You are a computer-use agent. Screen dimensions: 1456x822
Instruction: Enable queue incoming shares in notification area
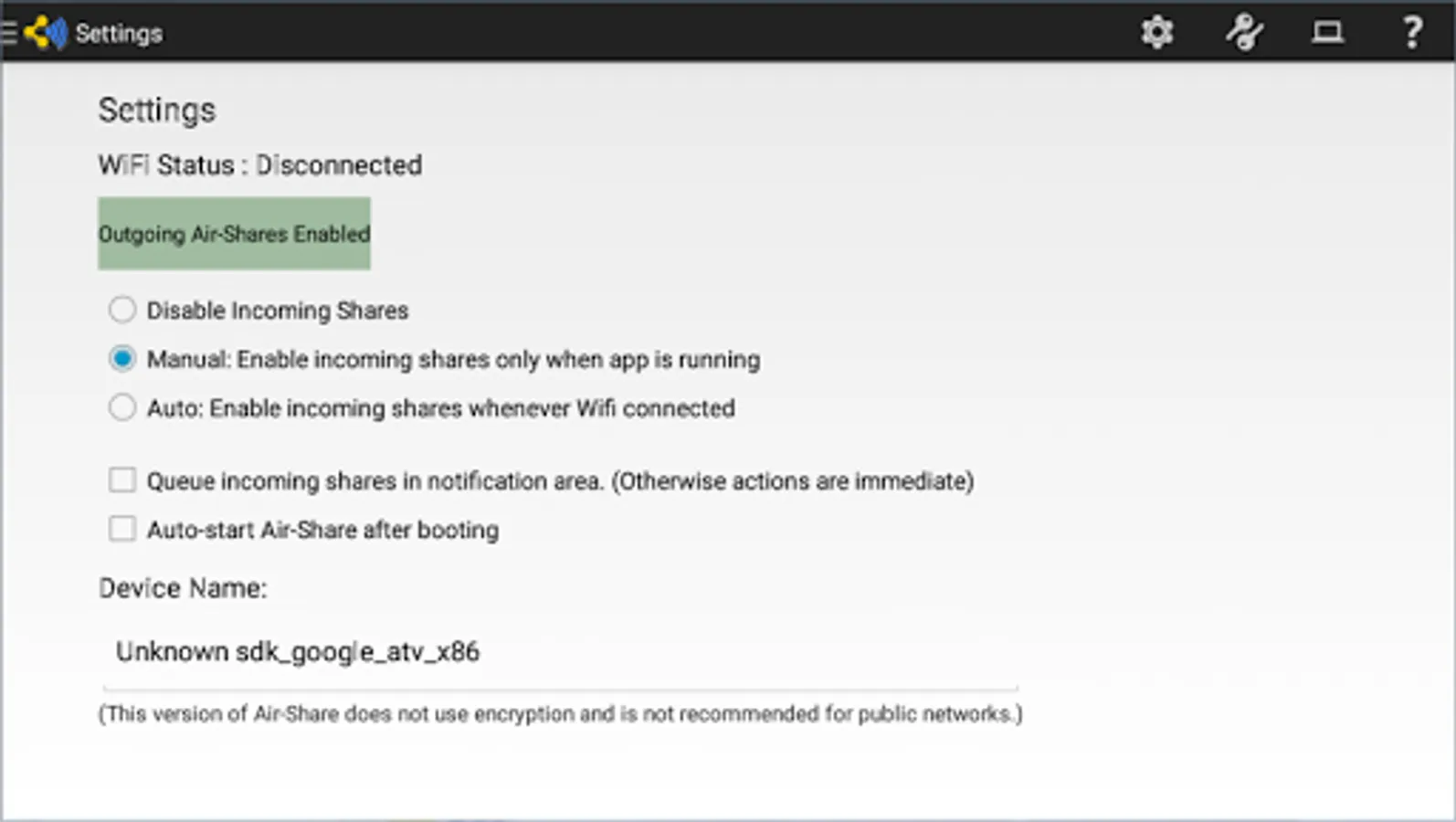[122, 480]
